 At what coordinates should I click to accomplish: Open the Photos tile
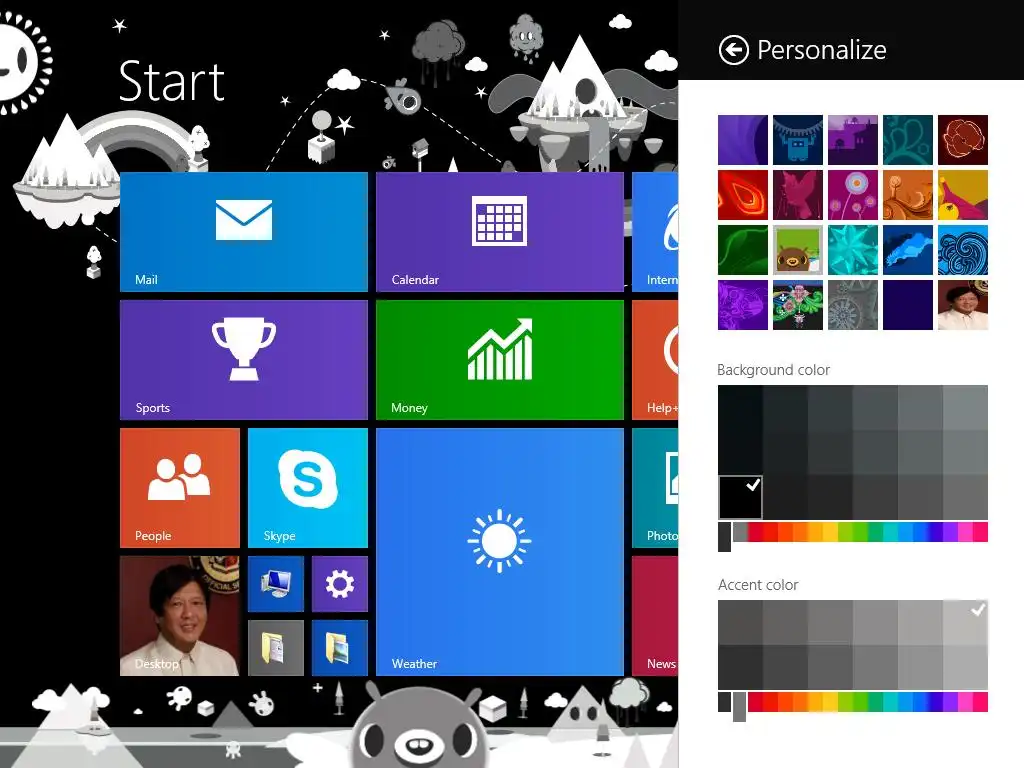tap(655, 488)
